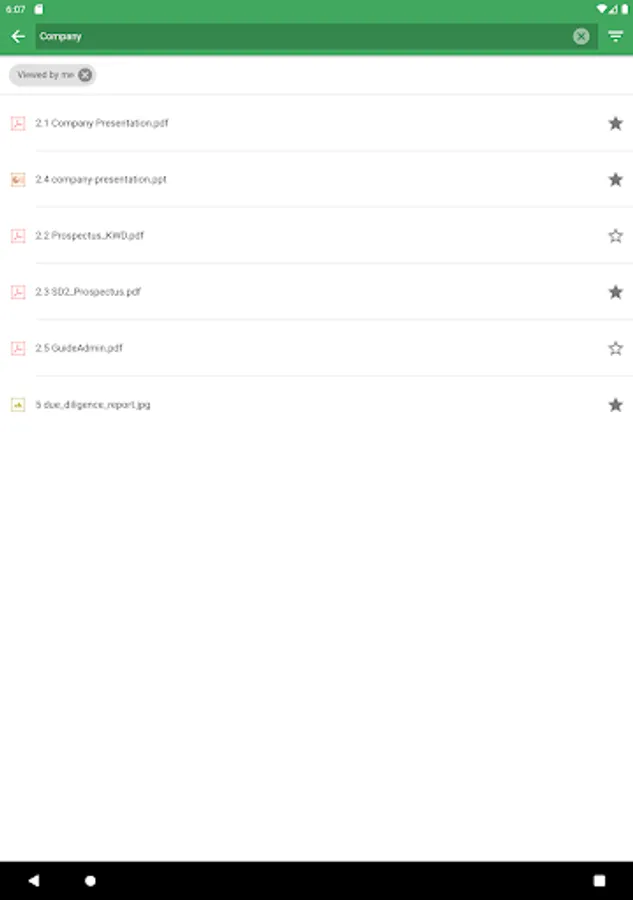The image size is (633, 900).
Task: Remove the Viewed by me filter chip
Action: click(86, 75)
